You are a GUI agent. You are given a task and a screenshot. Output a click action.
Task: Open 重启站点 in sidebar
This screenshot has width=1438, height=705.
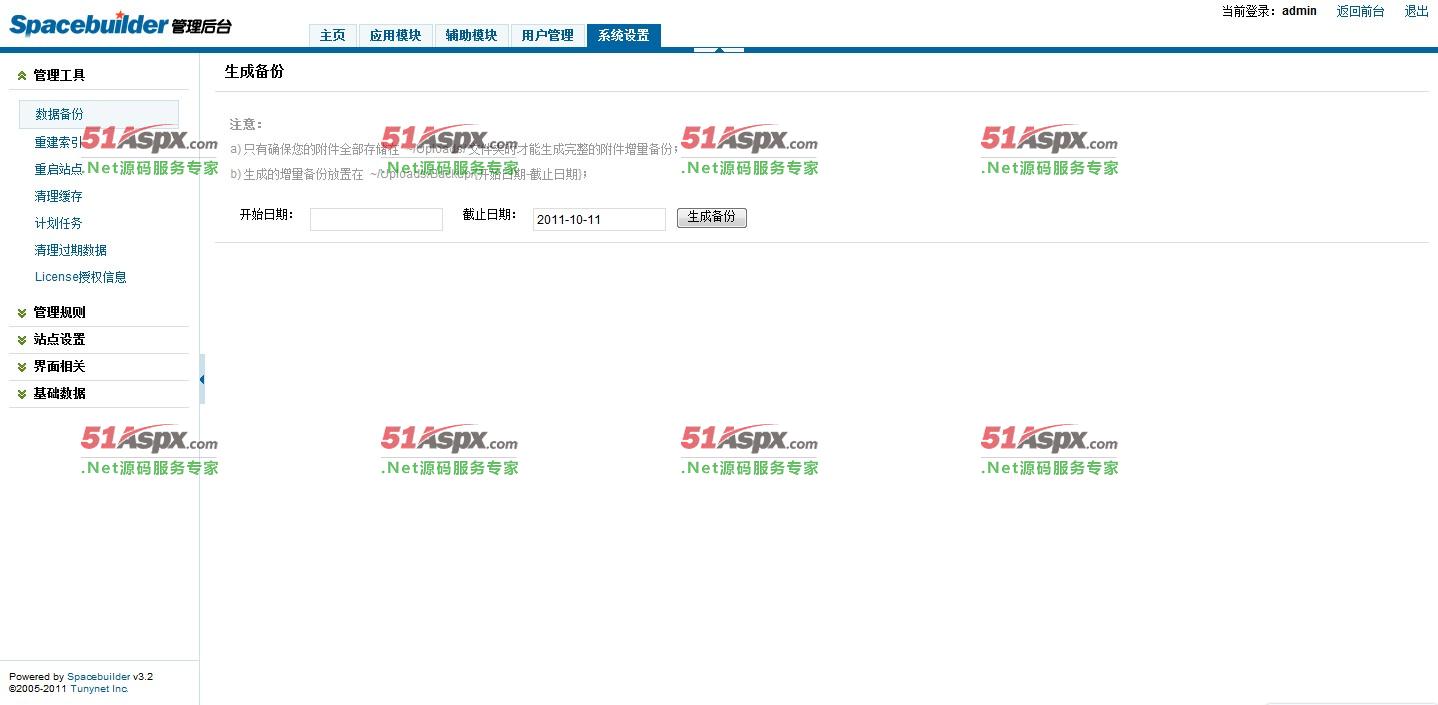coord(59,169)
